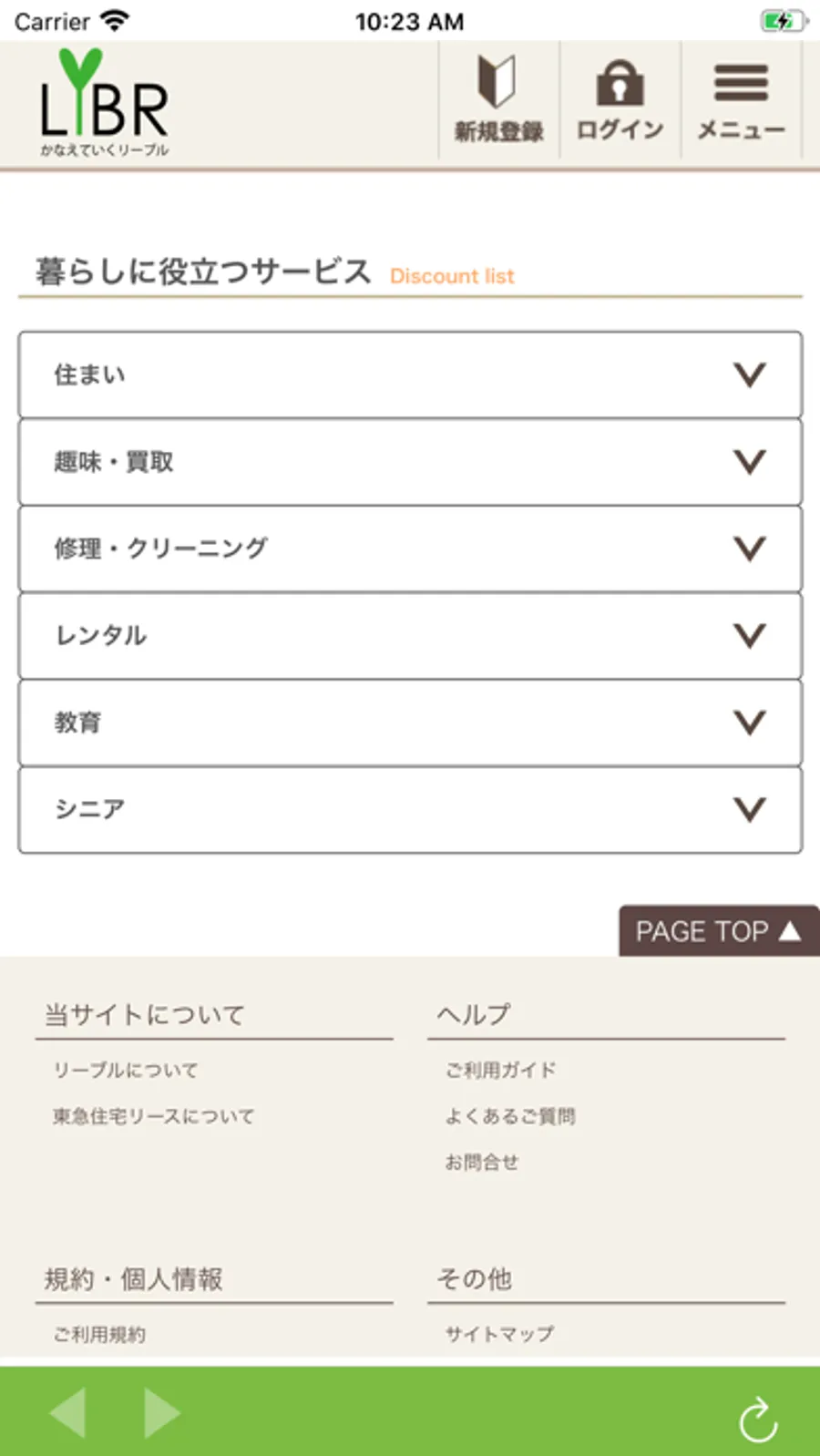Go forward with the right arrow icon

162,1412
